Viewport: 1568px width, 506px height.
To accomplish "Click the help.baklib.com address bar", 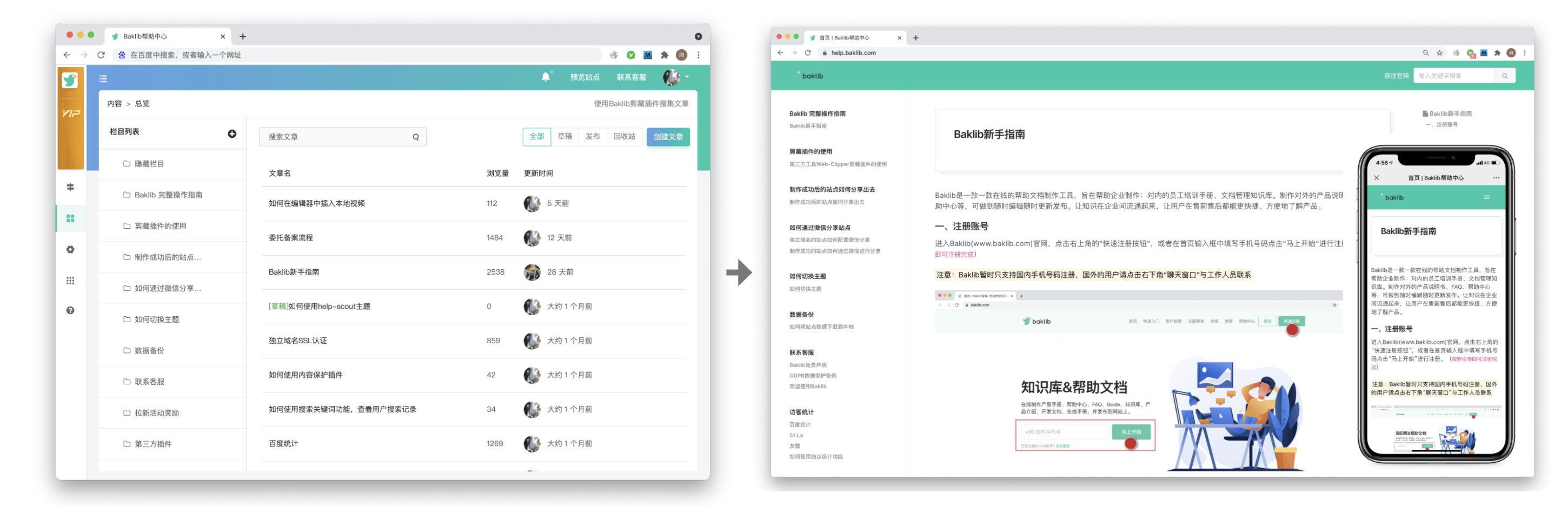I will (1120, 53).
